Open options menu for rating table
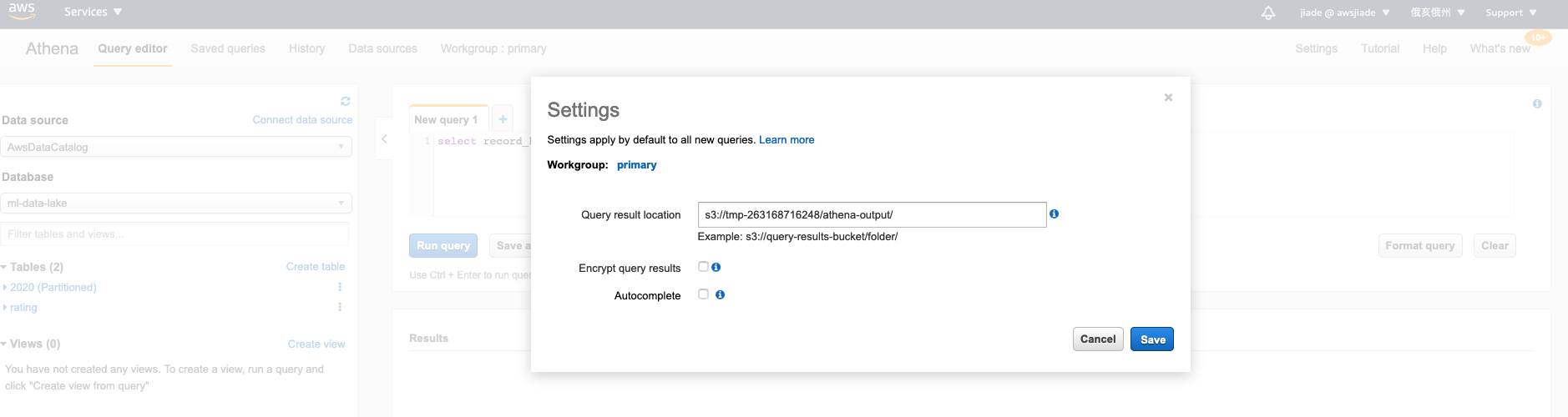The image size is (1568, 417). [x=340, y=307]
